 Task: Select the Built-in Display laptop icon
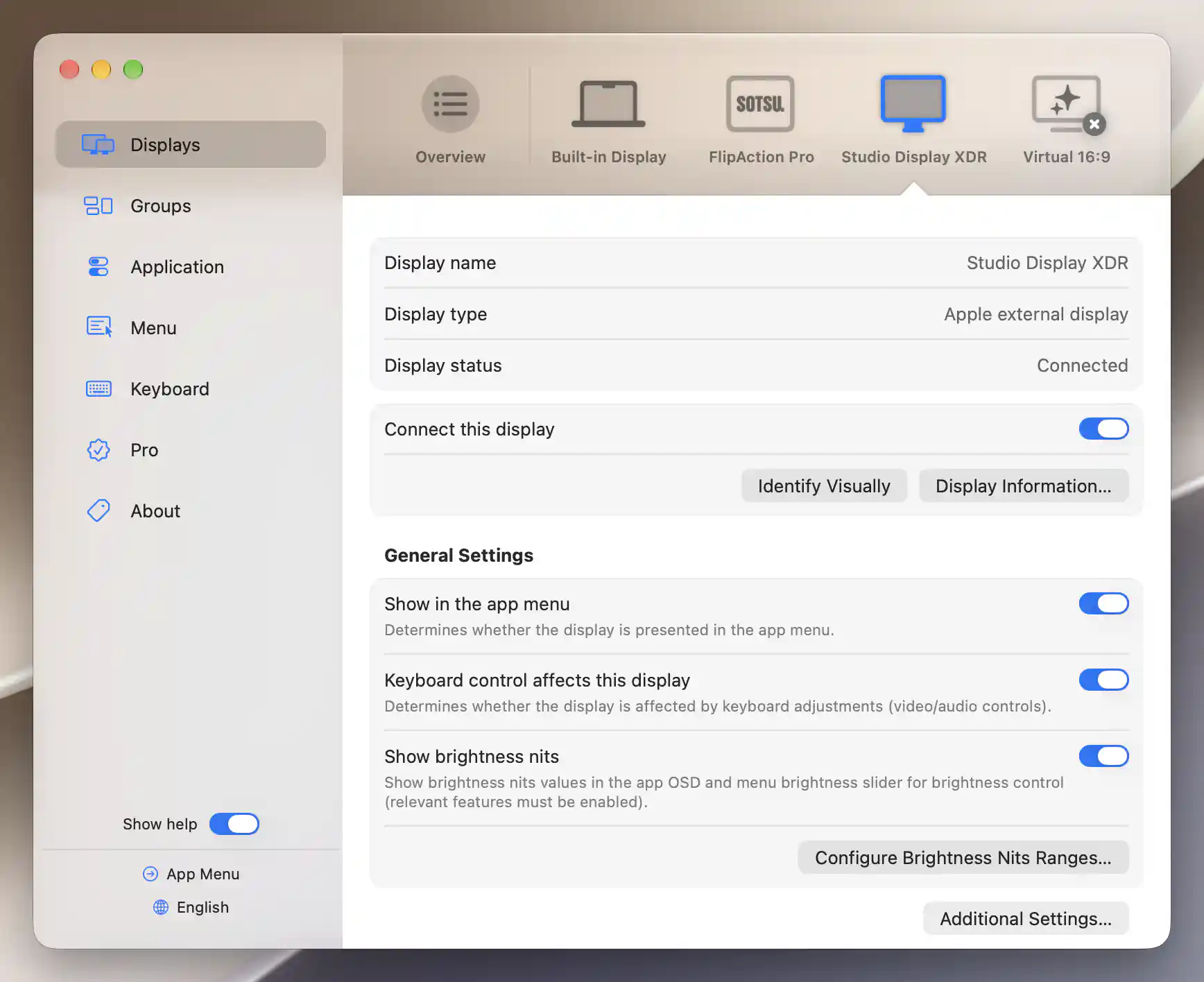(x=608, y=104)
